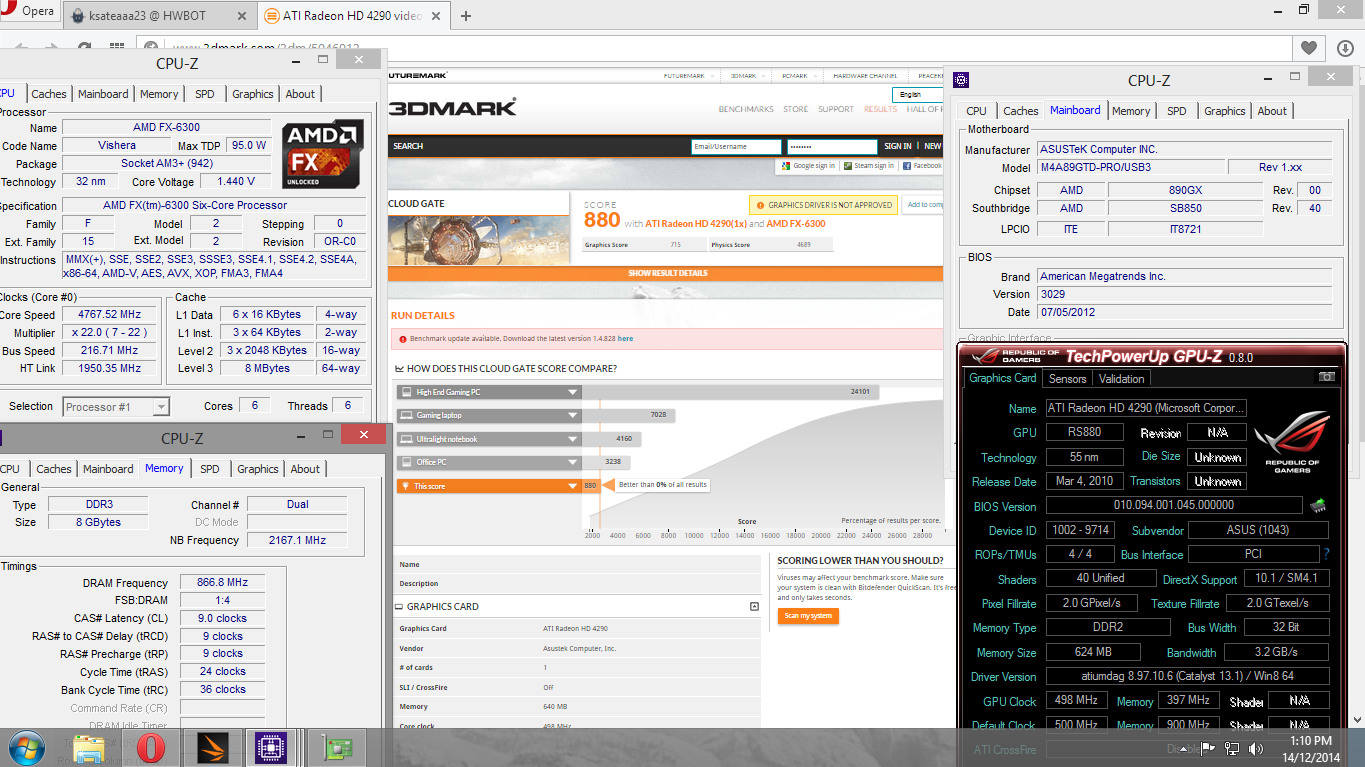The width and height of the screenshot is (1365, 767).
Task: Switch to Sensors tab in GPU-Z
Action: pos(1067,379)
